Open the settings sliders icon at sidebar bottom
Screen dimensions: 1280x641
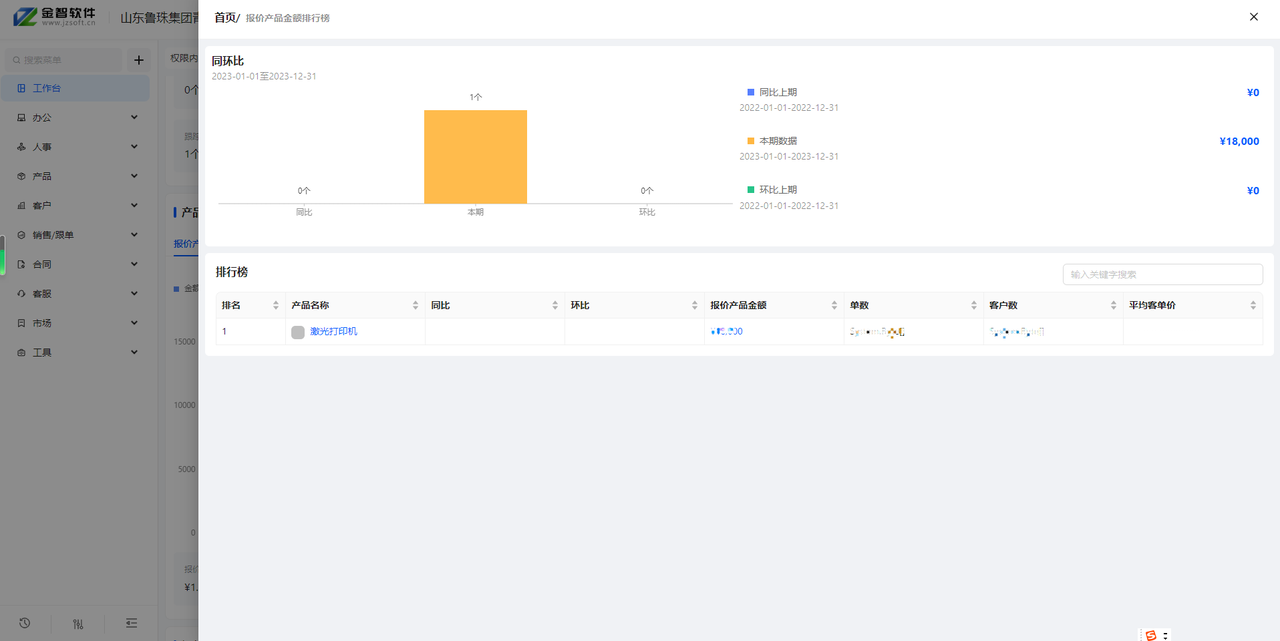[x=78, y=624]
